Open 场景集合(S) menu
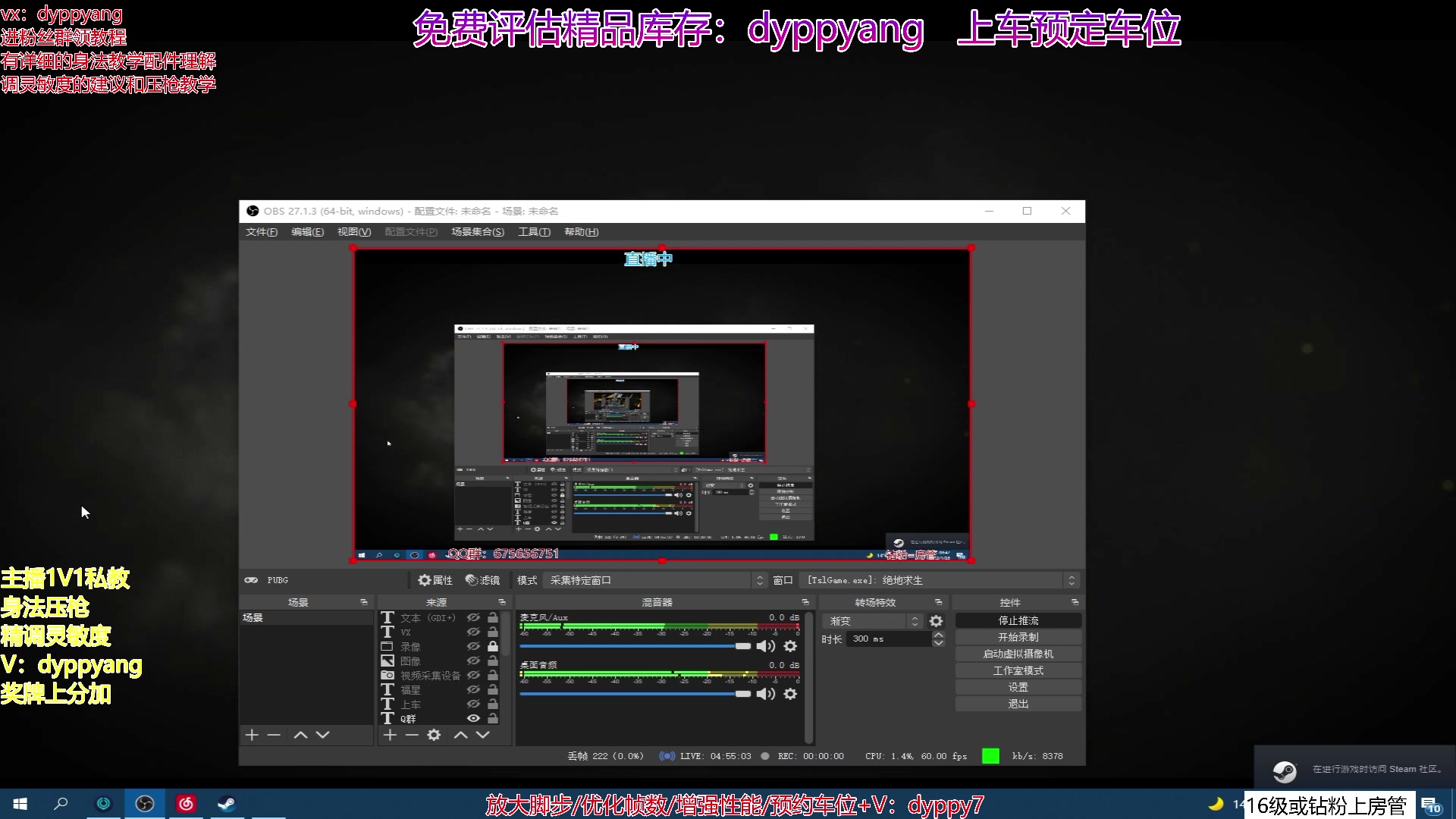The width and height of the screenshot is (1456, 819). (478, 232)
